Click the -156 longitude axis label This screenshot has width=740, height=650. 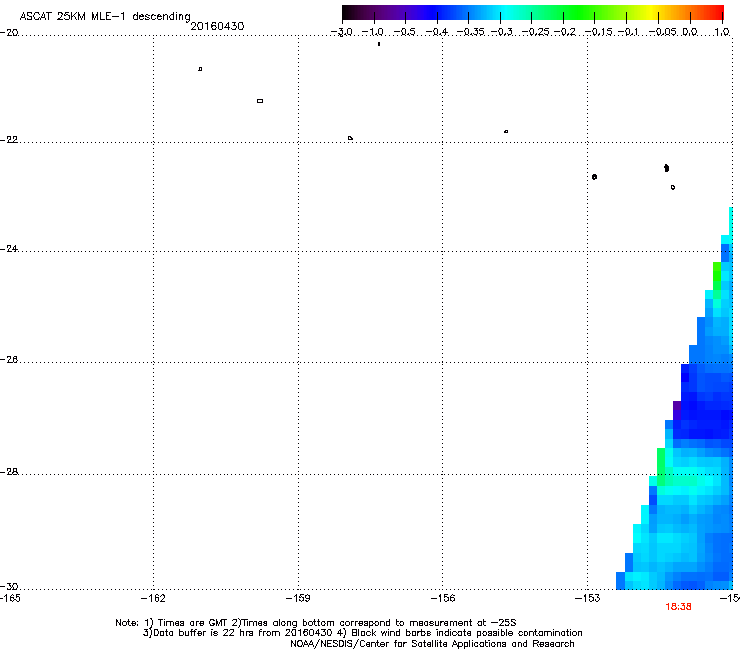pyautogui.click(x=443, y=599)
